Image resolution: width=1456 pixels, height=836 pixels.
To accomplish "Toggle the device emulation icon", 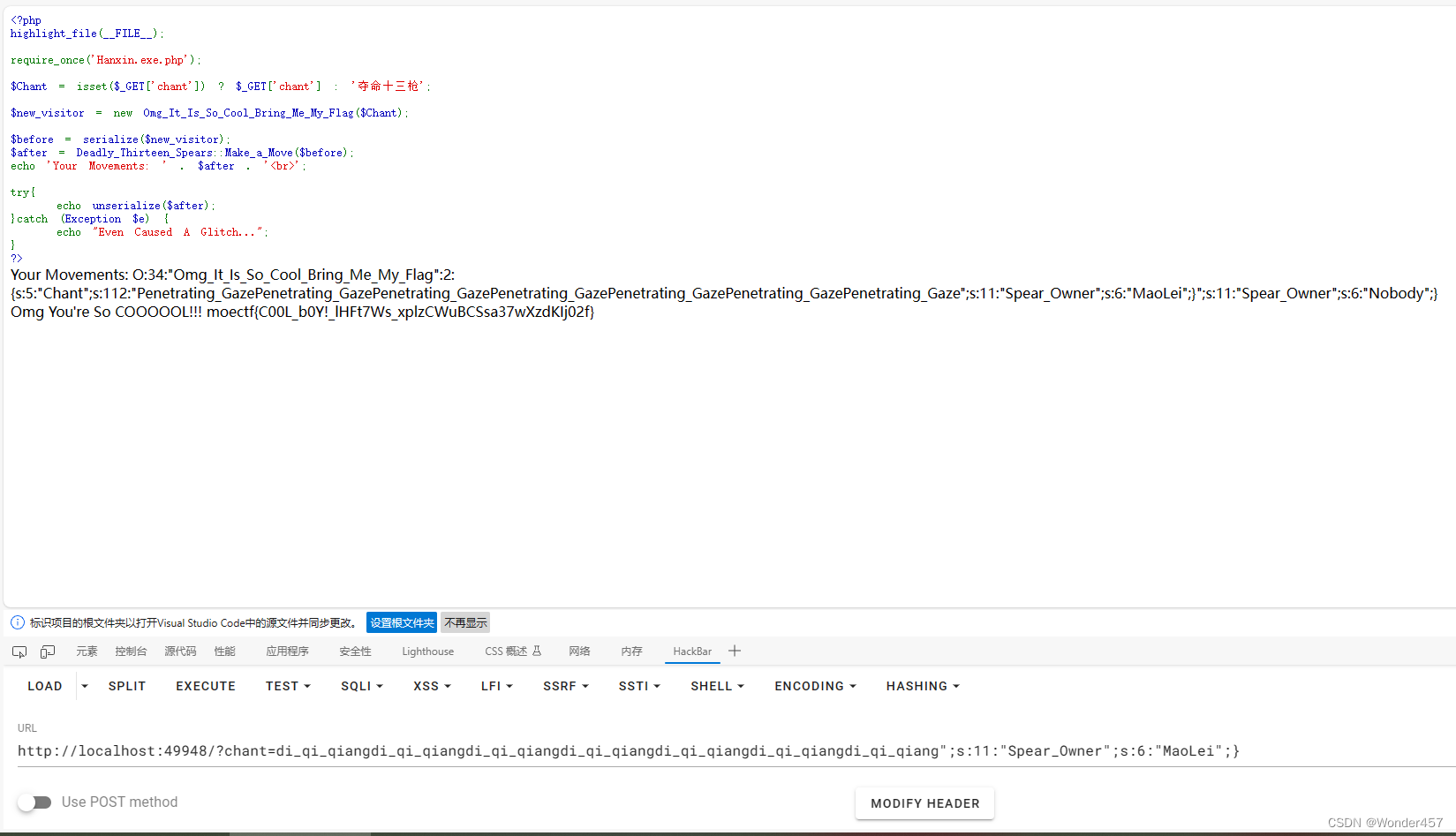I will coord(47,651).
